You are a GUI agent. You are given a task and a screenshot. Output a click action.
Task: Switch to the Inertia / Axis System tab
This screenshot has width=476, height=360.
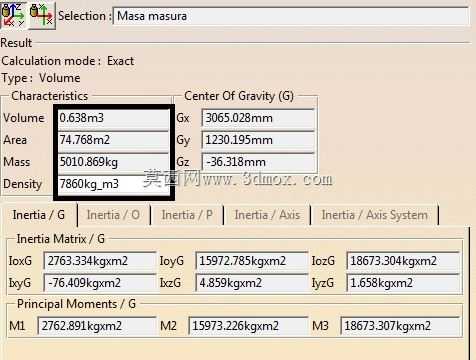(x=375, y=215)
